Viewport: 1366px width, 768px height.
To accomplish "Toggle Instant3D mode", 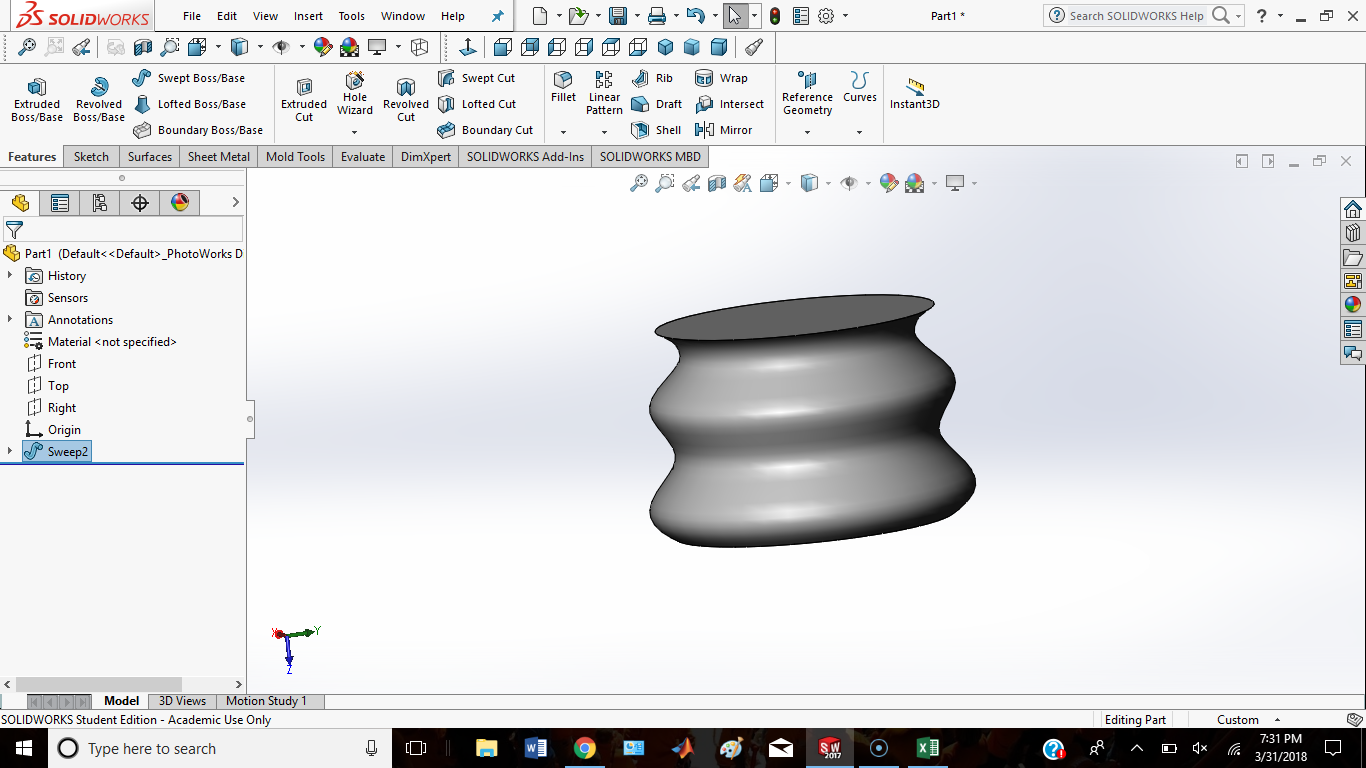I will pos(915,94).
